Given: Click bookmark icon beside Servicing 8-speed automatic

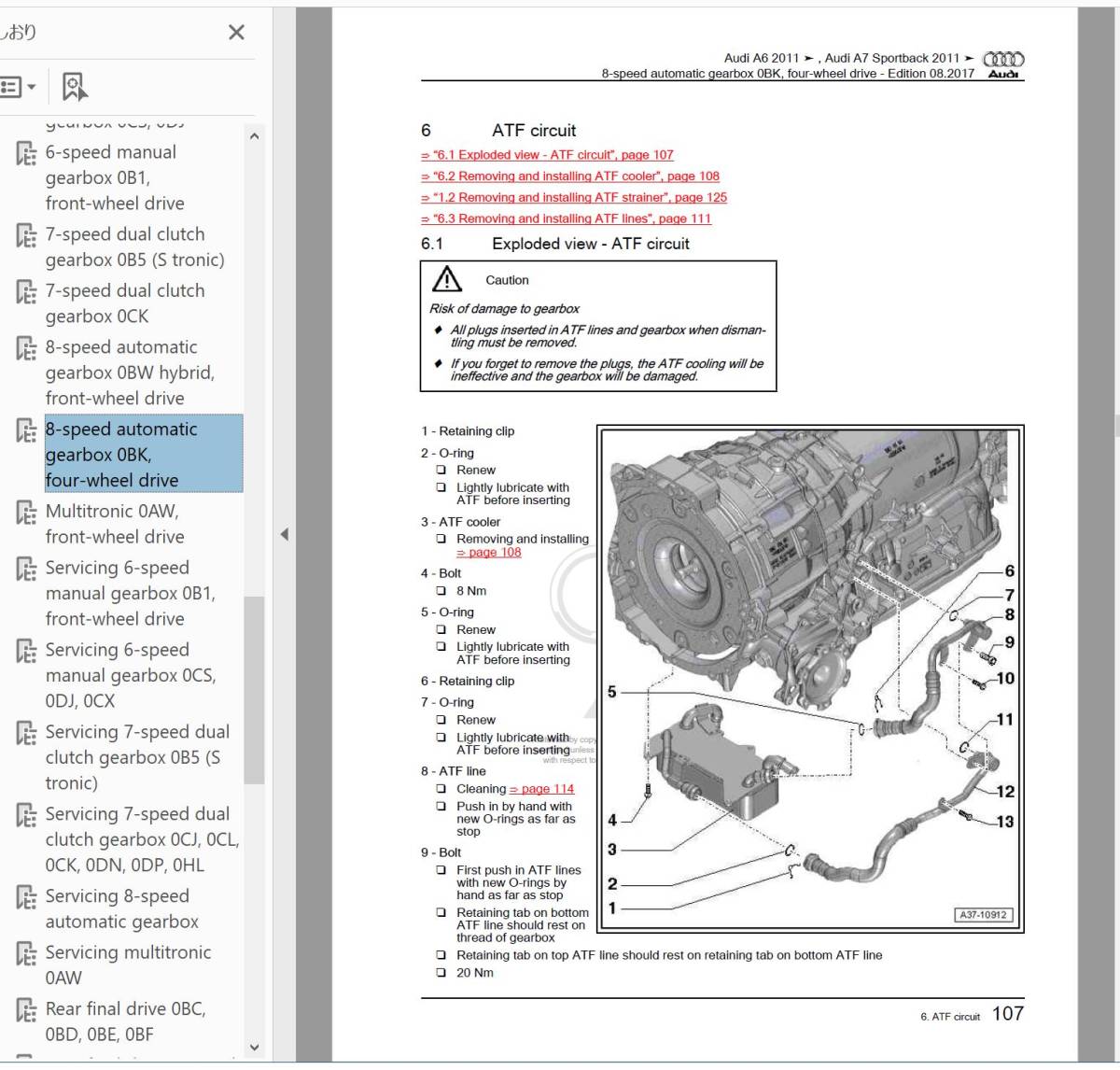Looking at the screenshot, I should click(26, 897).
